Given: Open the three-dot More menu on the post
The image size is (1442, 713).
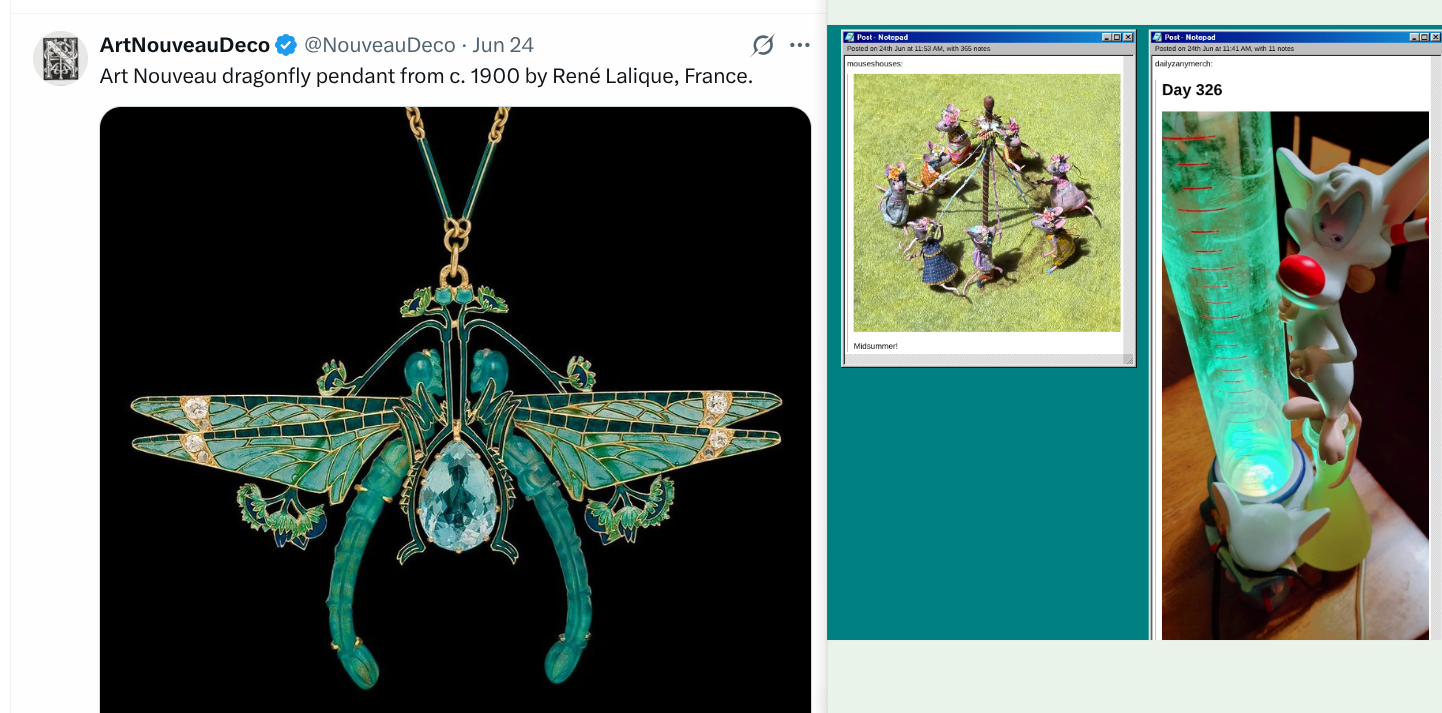Looking at the screenshot, I should coord(800,45).
